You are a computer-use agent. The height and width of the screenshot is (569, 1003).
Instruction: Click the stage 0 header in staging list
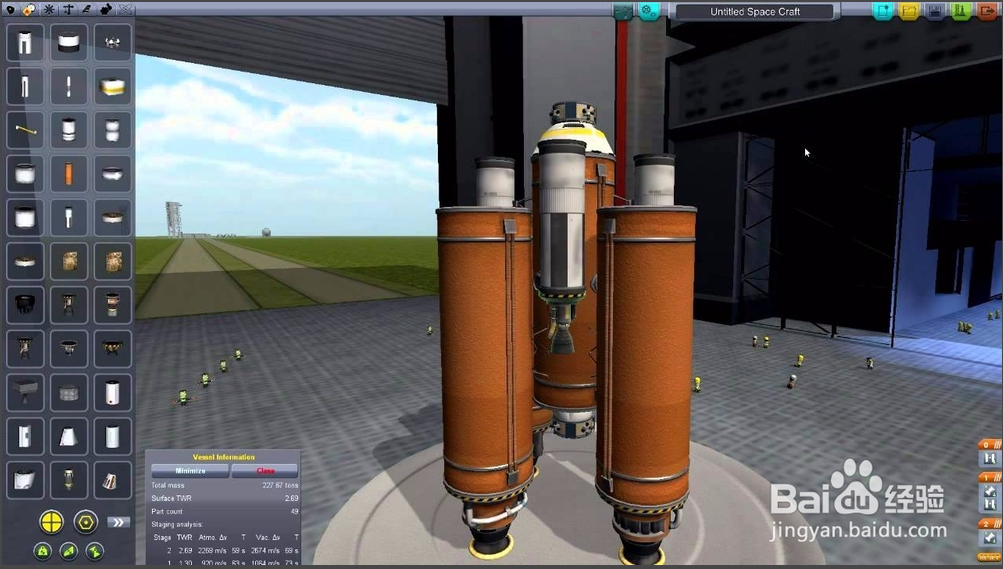pyautogui.click(x=990, y=444)
